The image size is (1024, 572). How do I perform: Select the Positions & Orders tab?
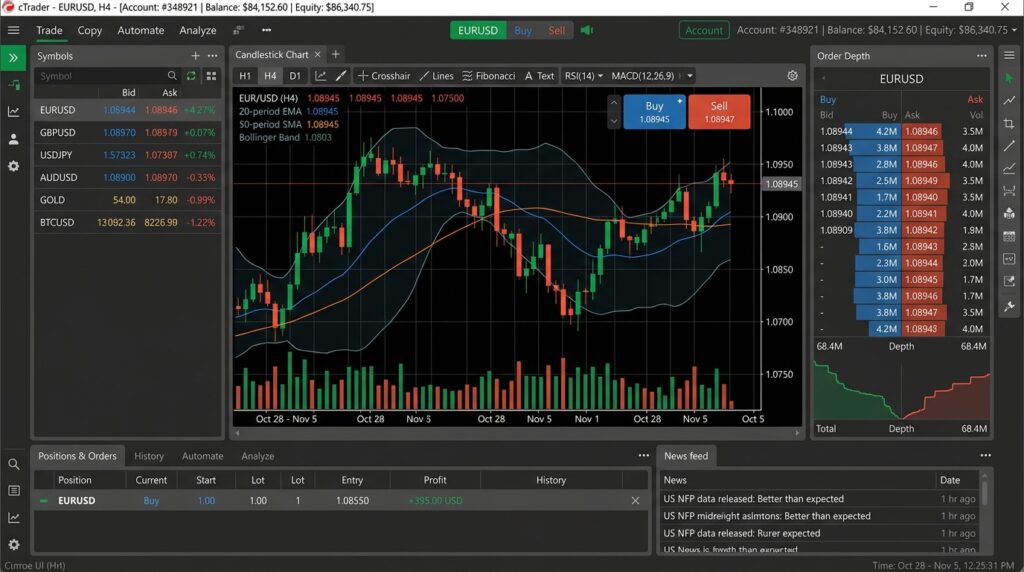(77, 456)
